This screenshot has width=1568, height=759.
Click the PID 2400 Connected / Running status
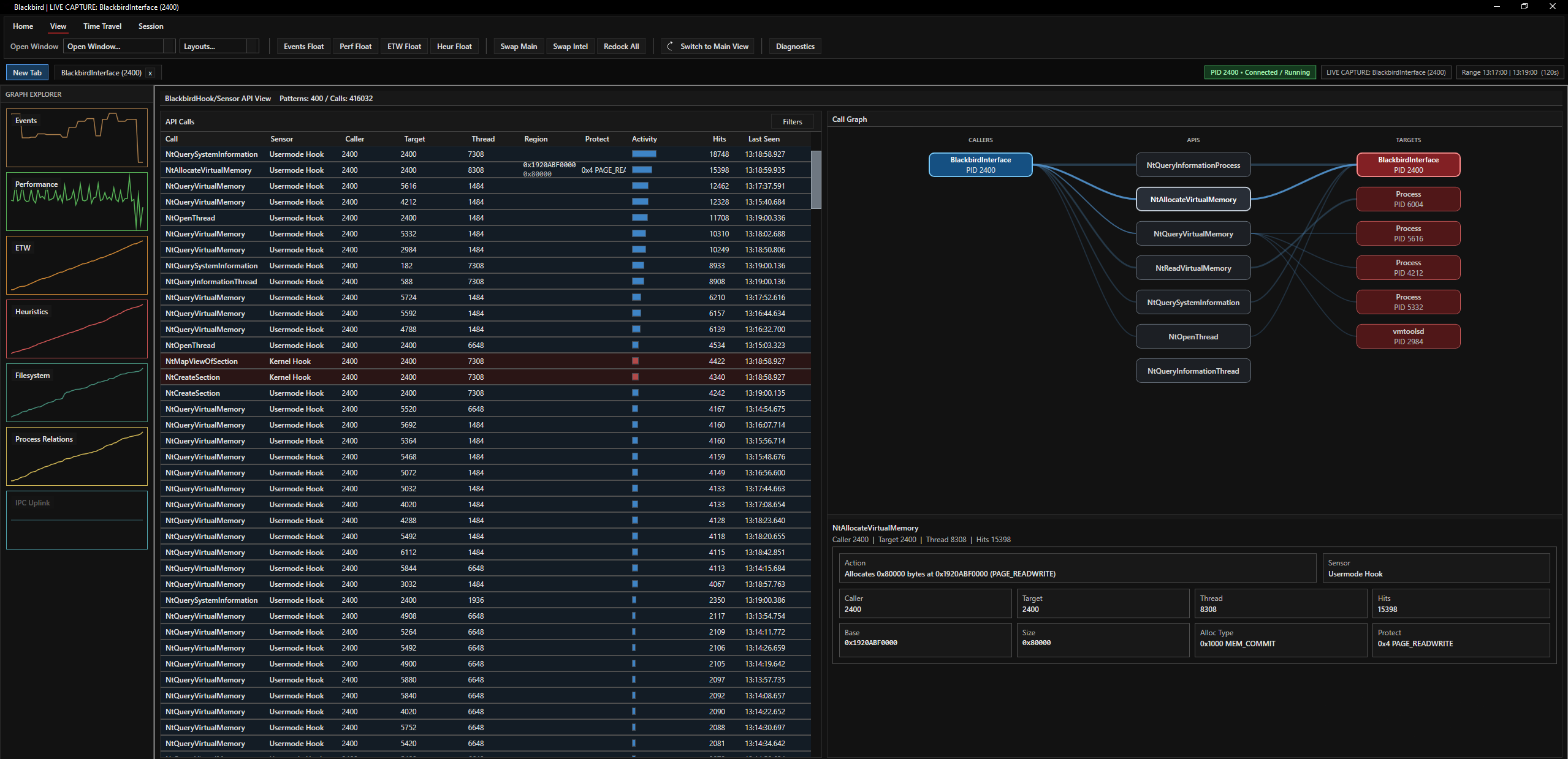[1260, 72]
